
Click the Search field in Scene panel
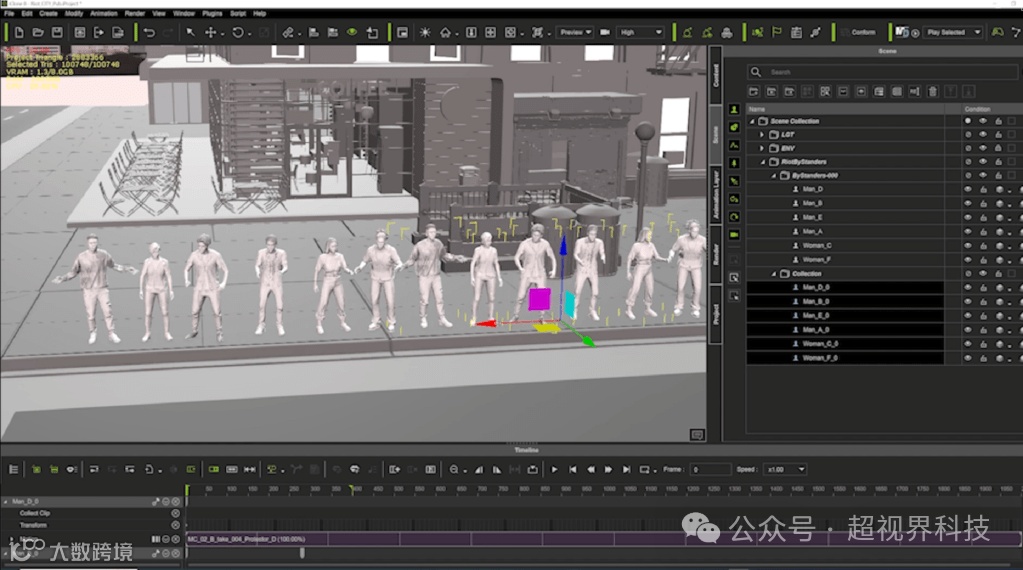860,72
